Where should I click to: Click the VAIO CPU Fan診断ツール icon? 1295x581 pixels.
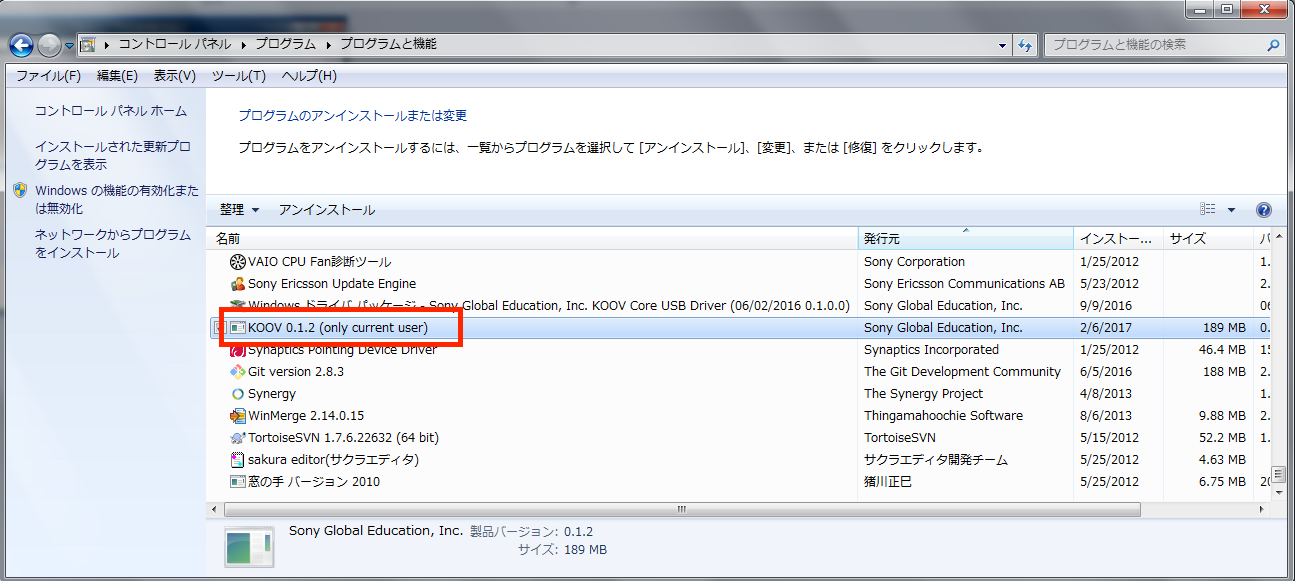pos(238,262)
